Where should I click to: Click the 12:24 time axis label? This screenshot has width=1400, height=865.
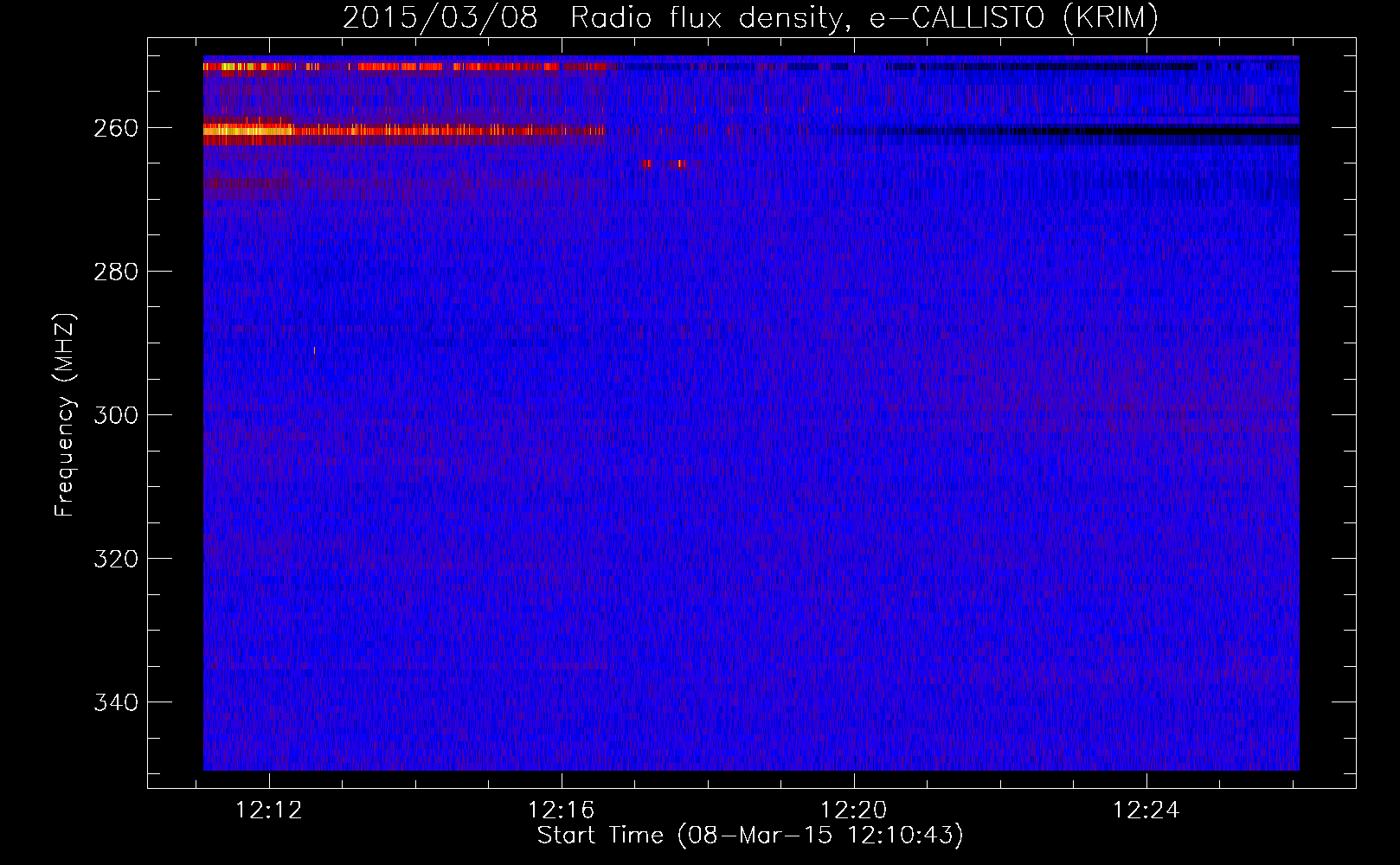tap(1146, 811)
